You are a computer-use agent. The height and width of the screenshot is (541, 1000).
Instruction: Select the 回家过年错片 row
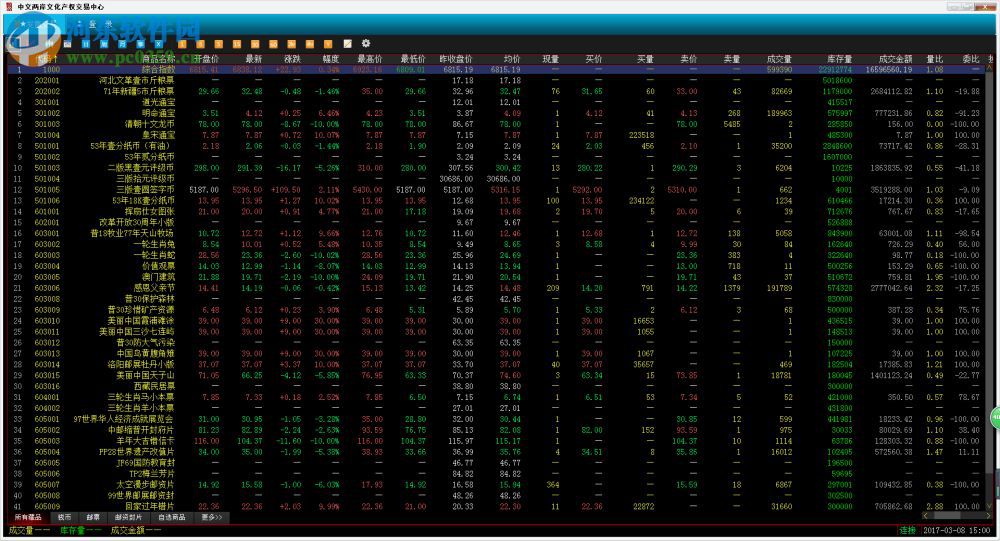[497, 507]
